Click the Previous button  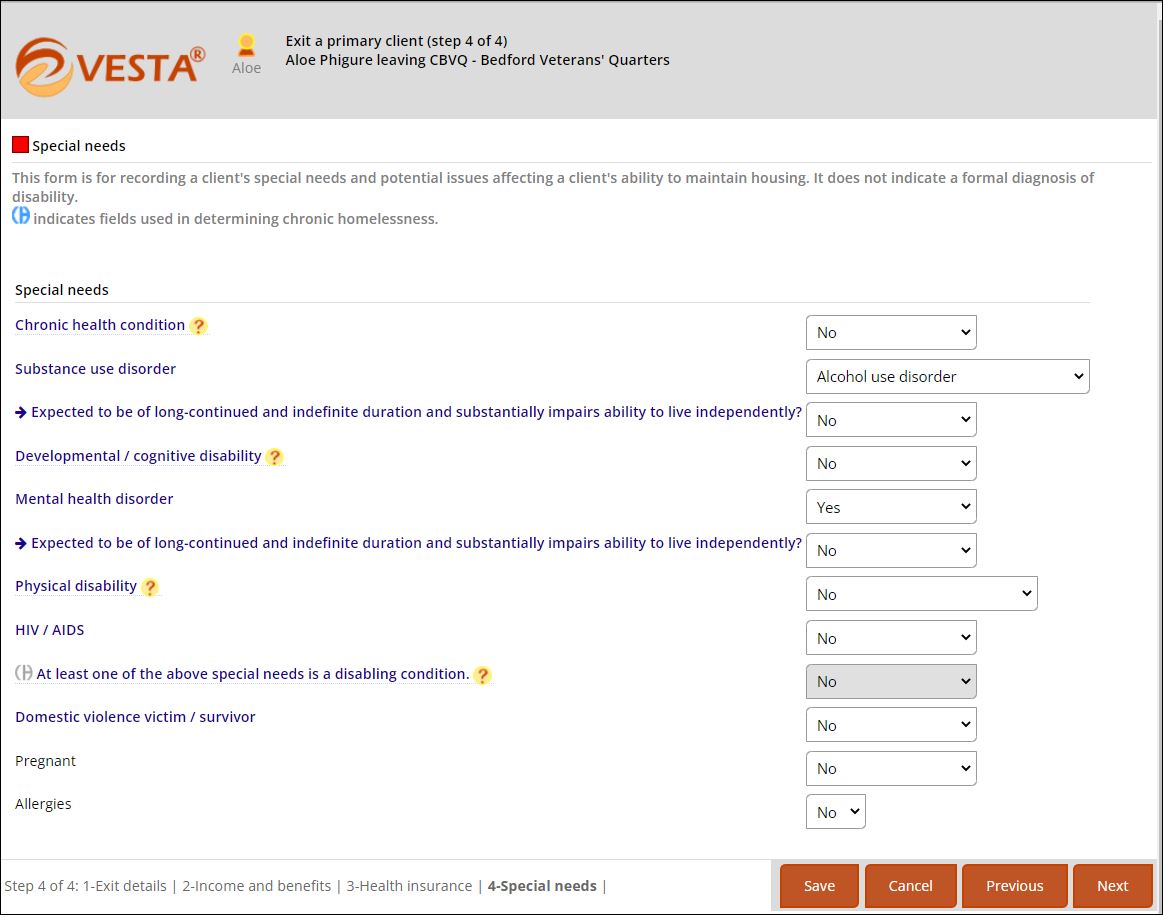click(x=1014, y=885)
